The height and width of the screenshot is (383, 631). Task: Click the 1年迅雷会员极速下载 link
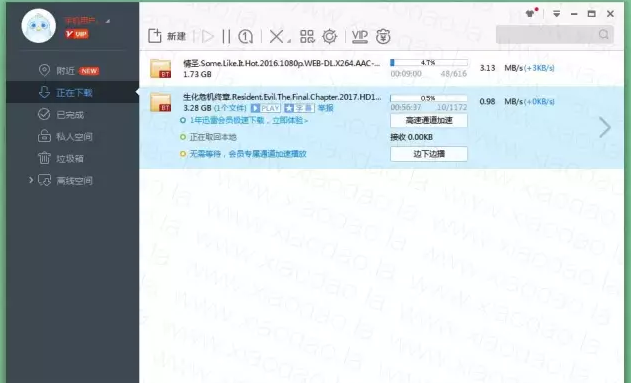click(x=249, y=120)
